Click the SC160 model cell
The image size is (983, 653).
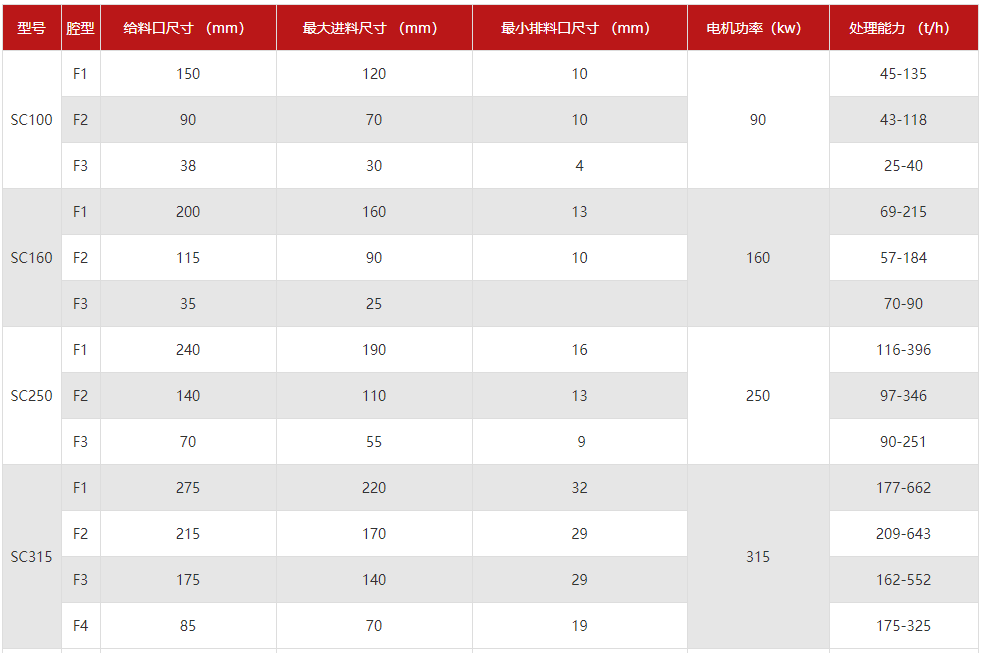tap(32, 258)
